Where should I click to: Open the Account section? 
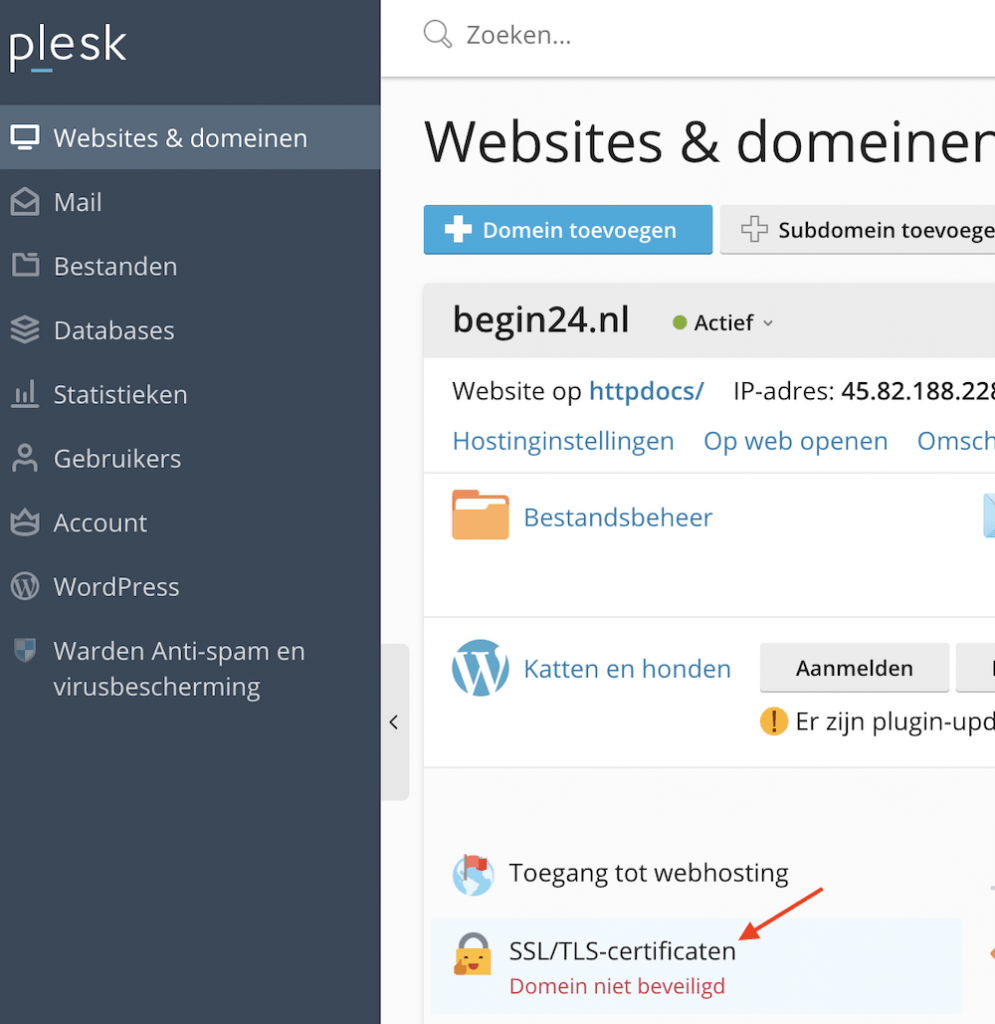[x=24, y=522]
